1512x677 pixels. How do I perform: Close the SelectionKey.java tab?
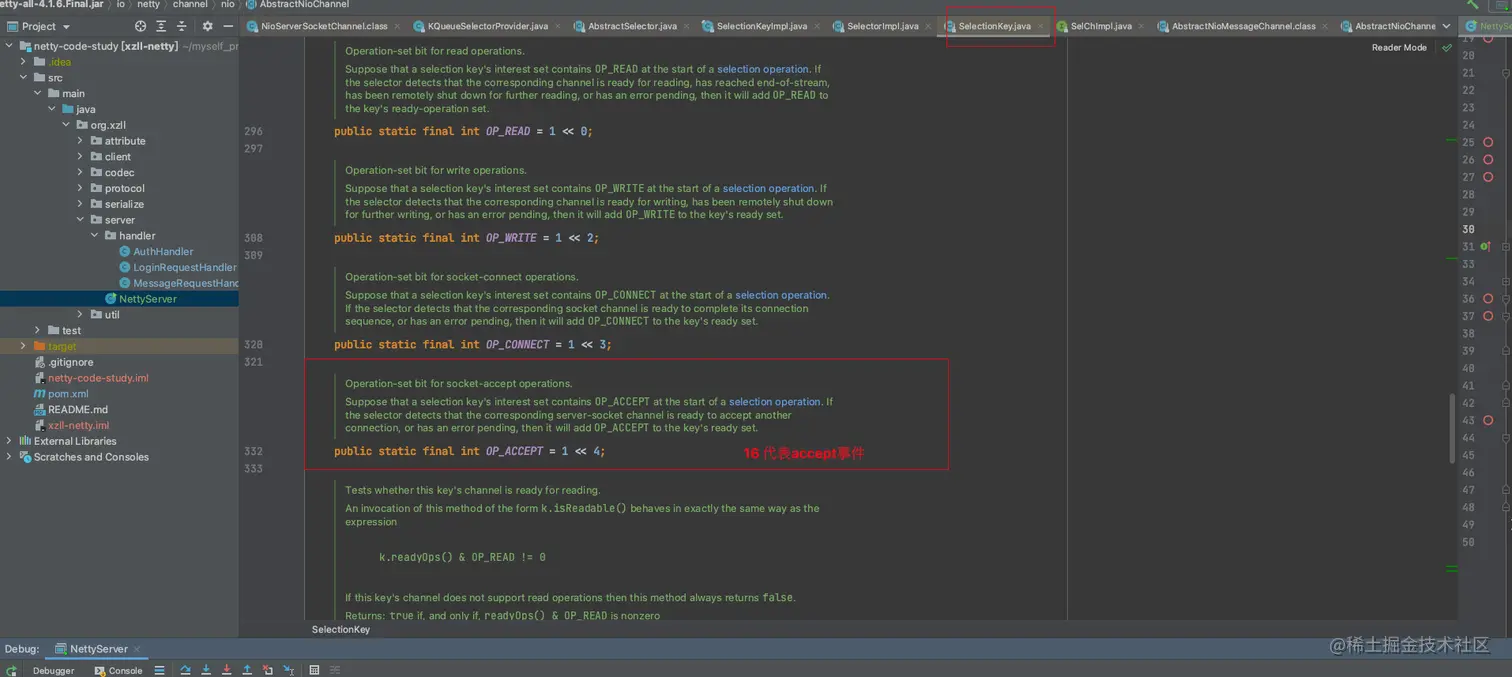pyautogui.click(x=1041, y=26)
